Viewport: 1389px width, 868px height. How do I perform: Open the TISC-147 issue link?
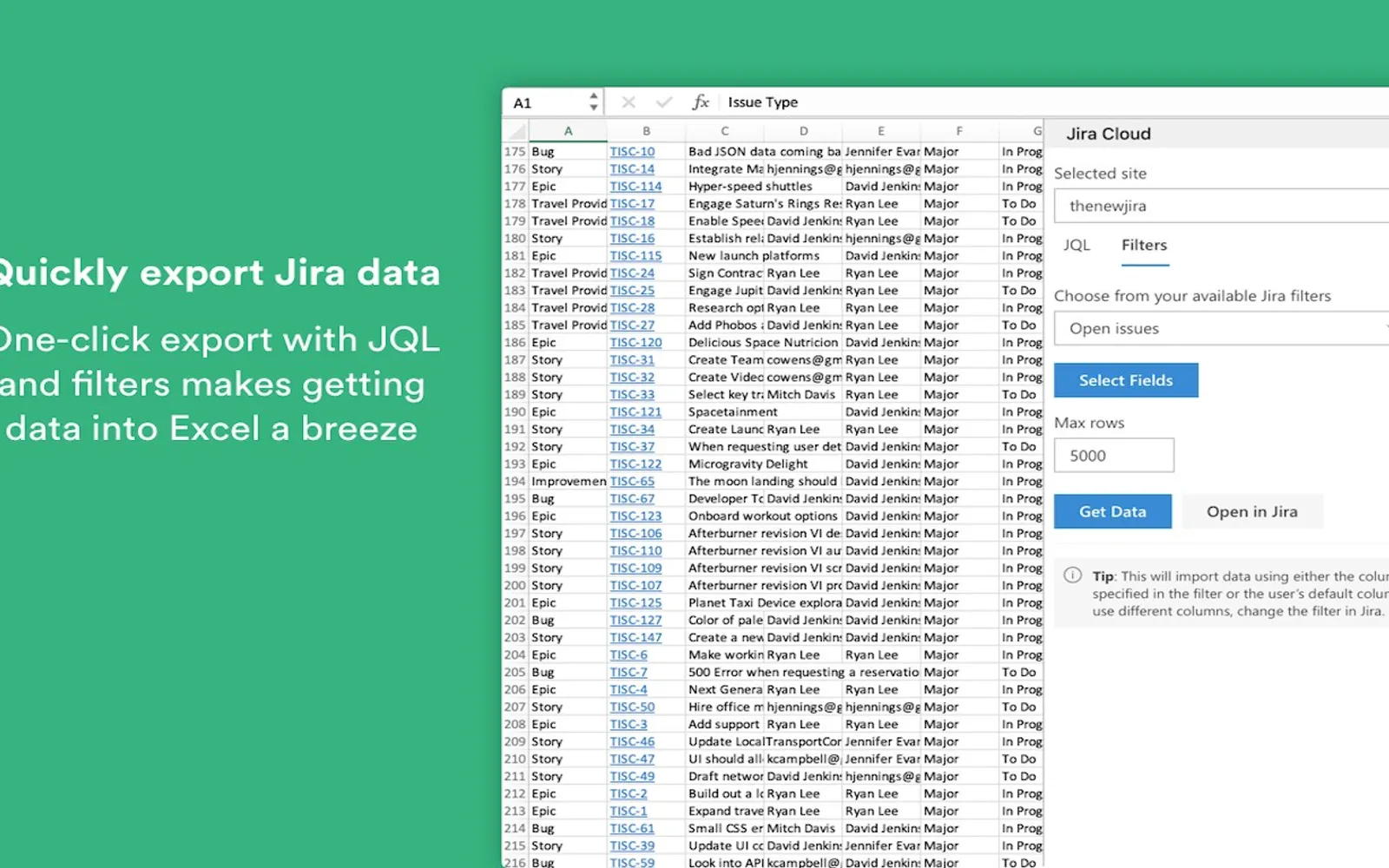pos(635,637)
